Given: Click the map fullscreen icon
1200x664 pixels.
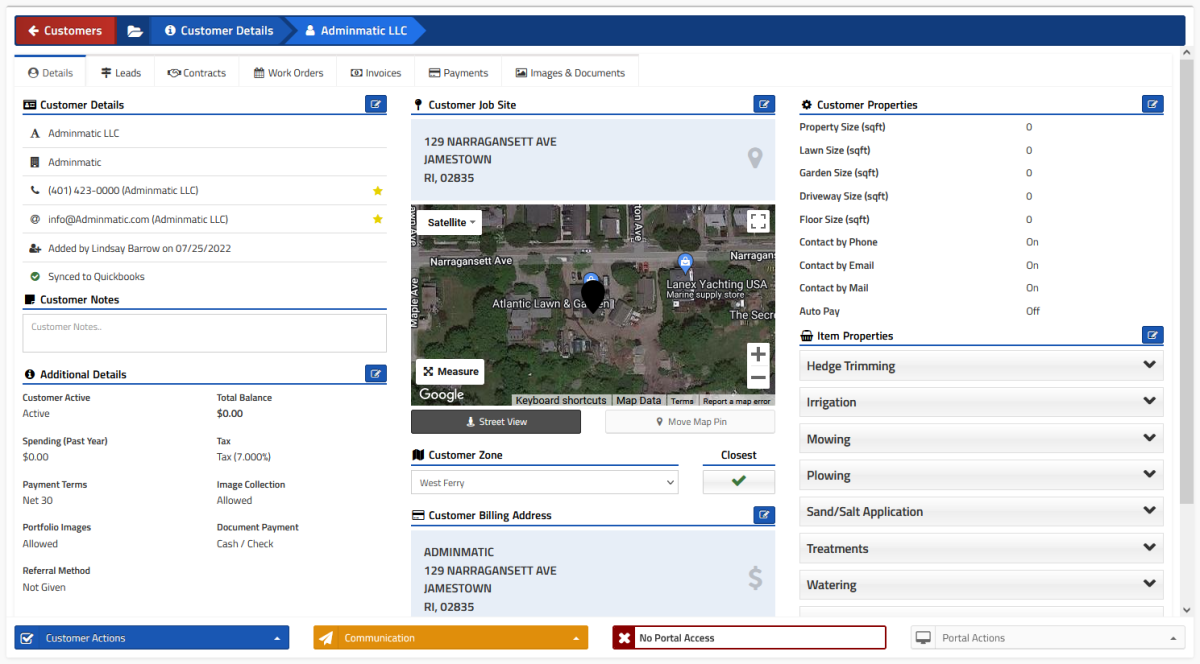Looking at the screenshot, I should [x=757, y=221].
